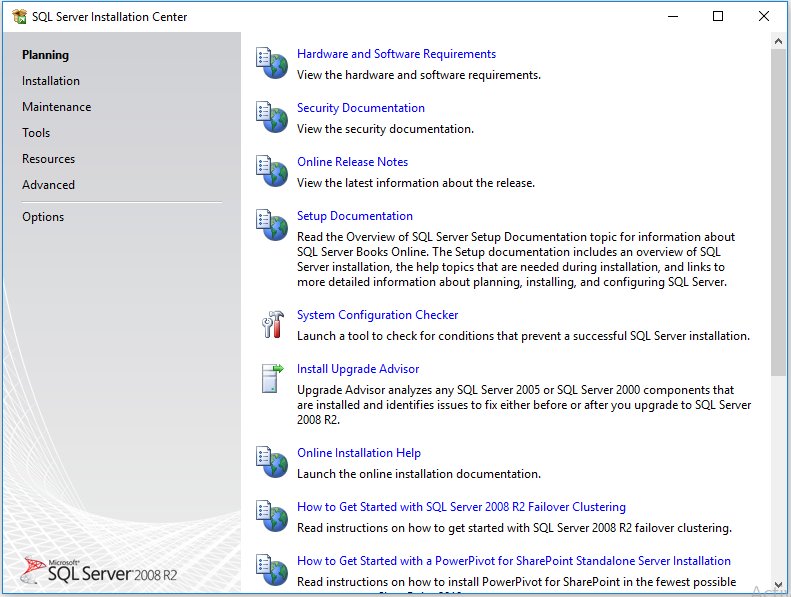Open the Online Installation Help link
Image resolution: width=791 pixels, height=597 pixels.
[x=359, y=453]
